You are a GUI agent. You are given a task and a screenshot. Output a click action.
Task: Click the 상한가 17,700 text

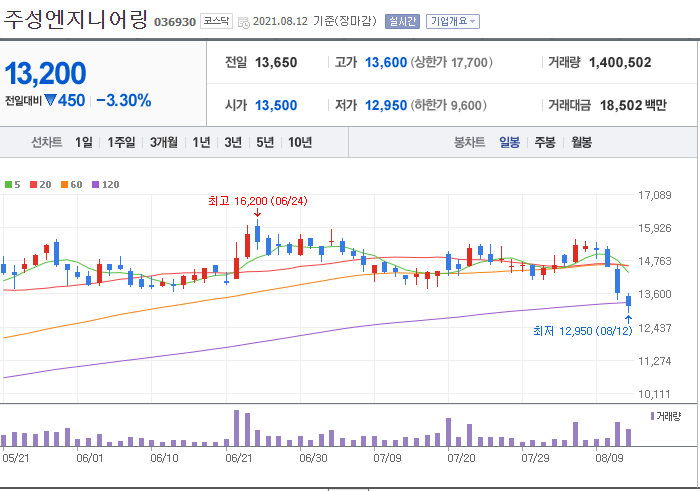click(x=451, y=62)
